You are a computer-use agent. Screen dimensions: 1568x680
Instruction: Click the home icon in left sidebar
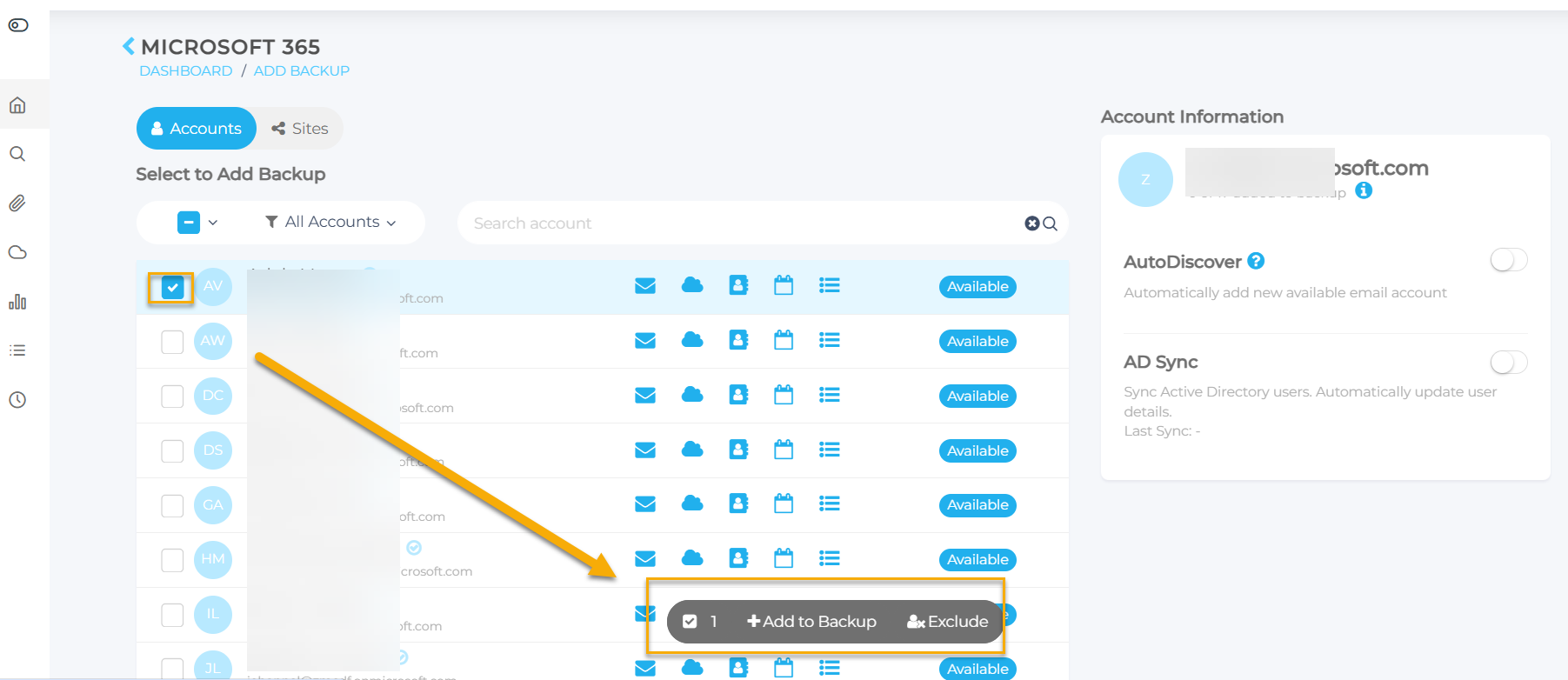[17, 105]
